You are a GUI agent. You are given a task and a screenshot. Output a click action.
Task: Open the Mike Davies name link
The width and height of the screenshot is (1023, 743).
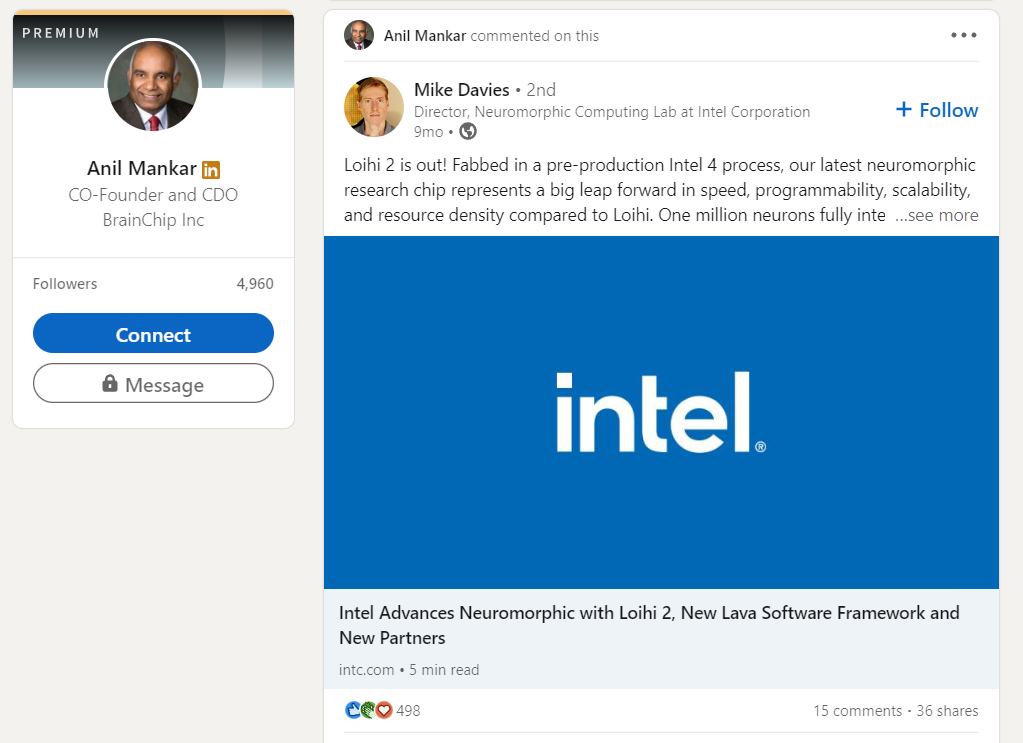click(x=462, y=90)
